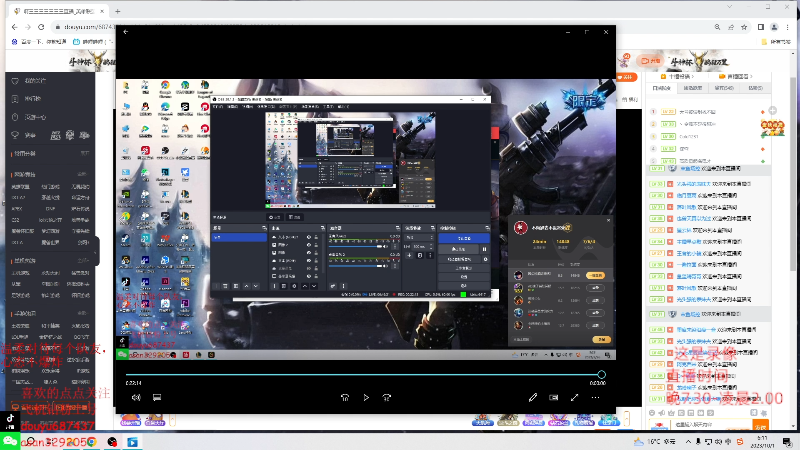Click the browser forward arrow
This screenshot has width=800, height=450.
click(28, 27)
